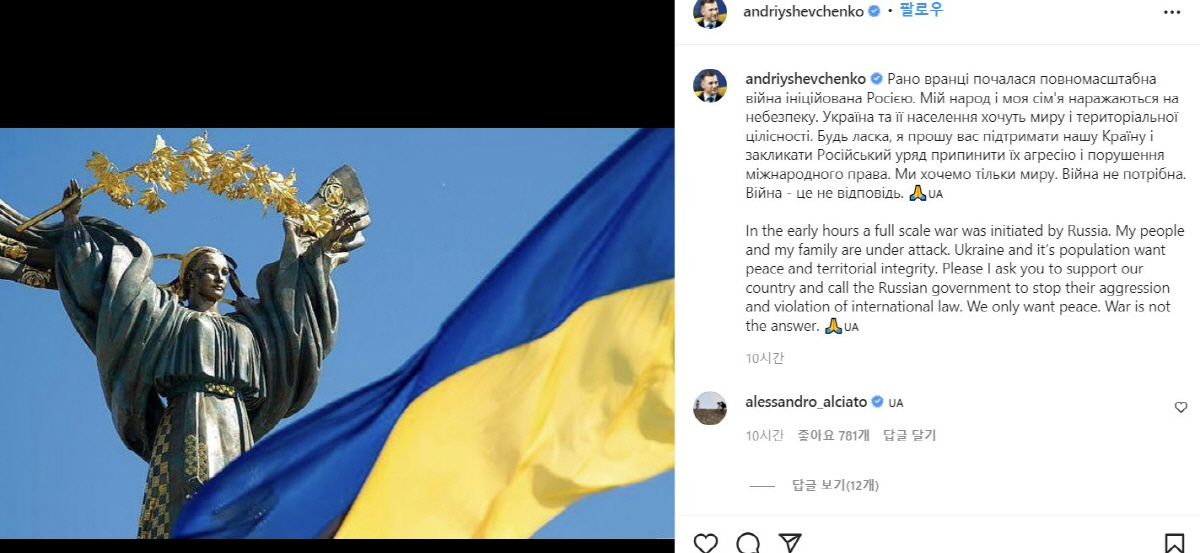Screen dimensions: 1200x553
Task: Click the verified badge in the header
Action: point(873,11)
